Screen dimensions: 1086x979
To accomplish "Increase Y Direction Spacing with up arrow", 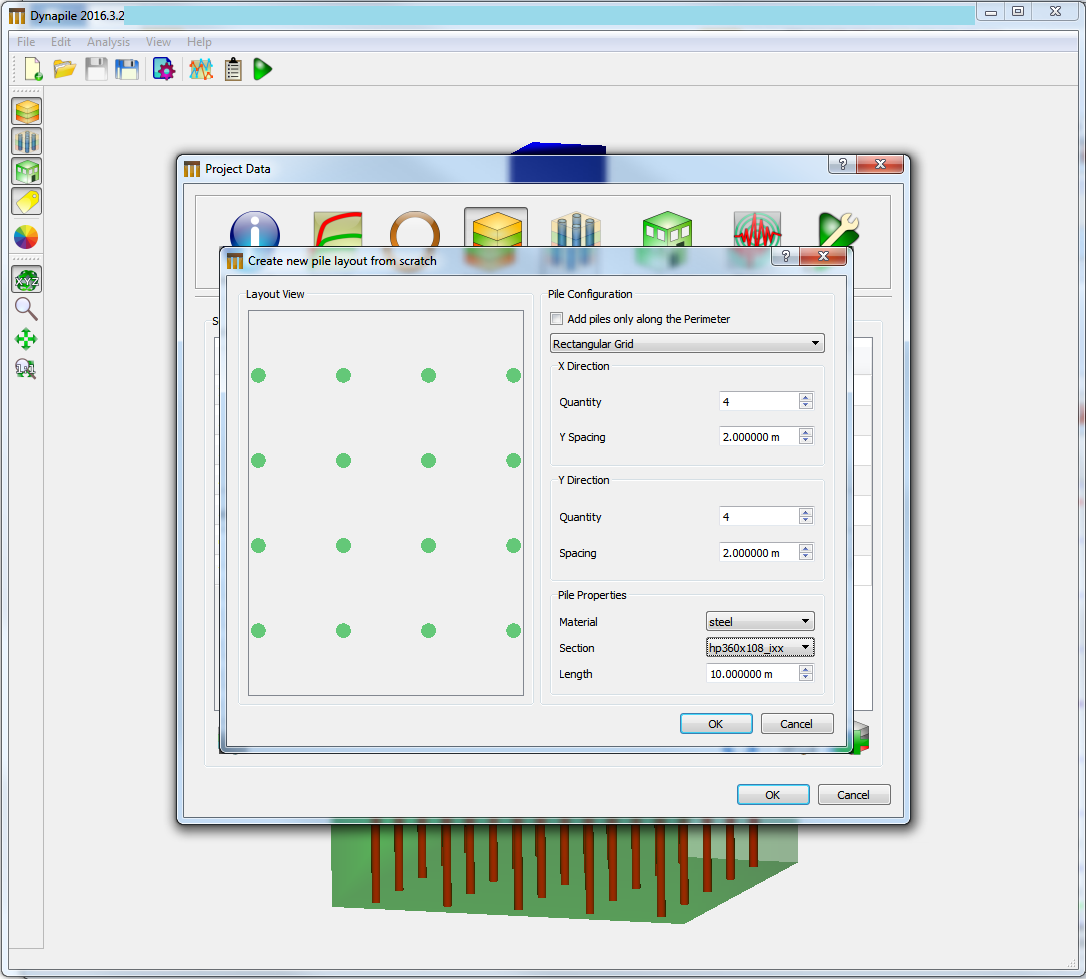I will click(805, 548).
